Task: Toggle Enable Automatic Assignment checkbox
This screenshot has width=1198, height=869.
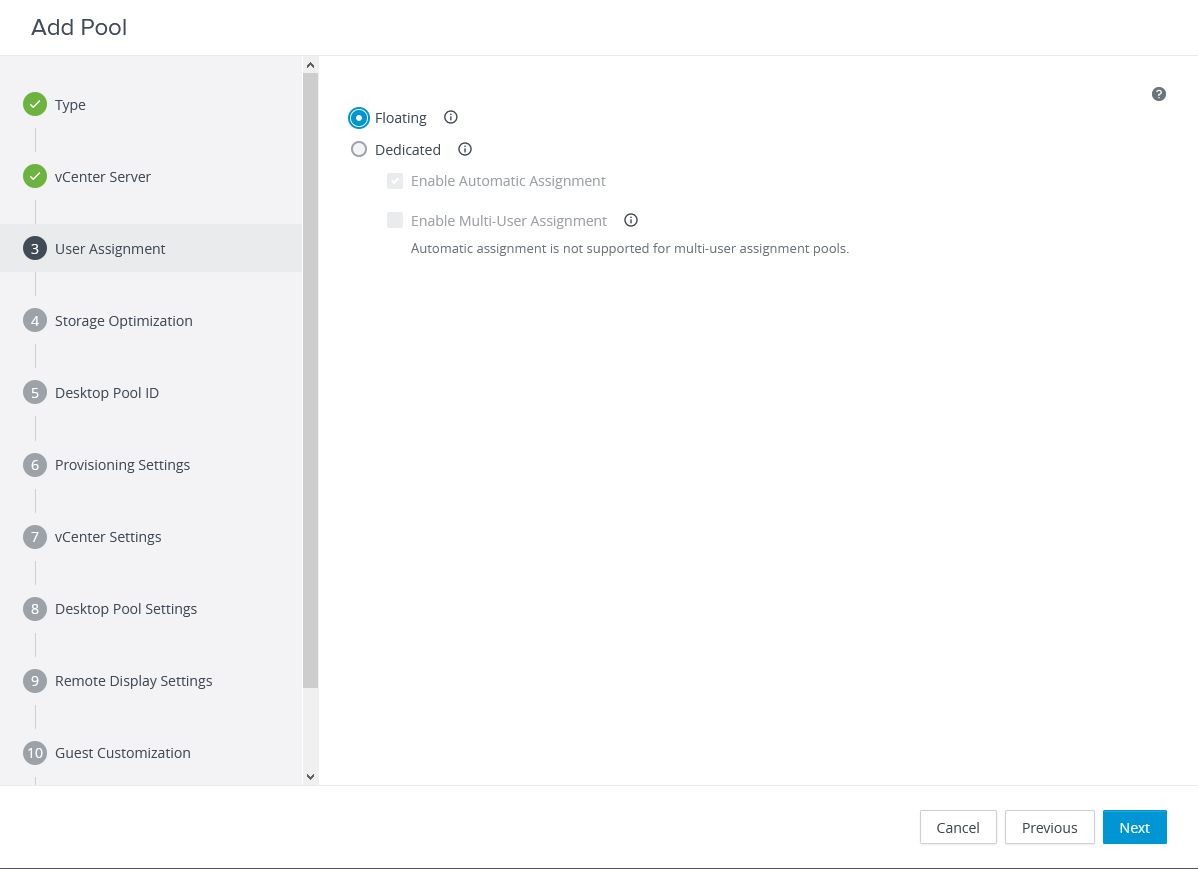Action: click(x=395, y=180)
